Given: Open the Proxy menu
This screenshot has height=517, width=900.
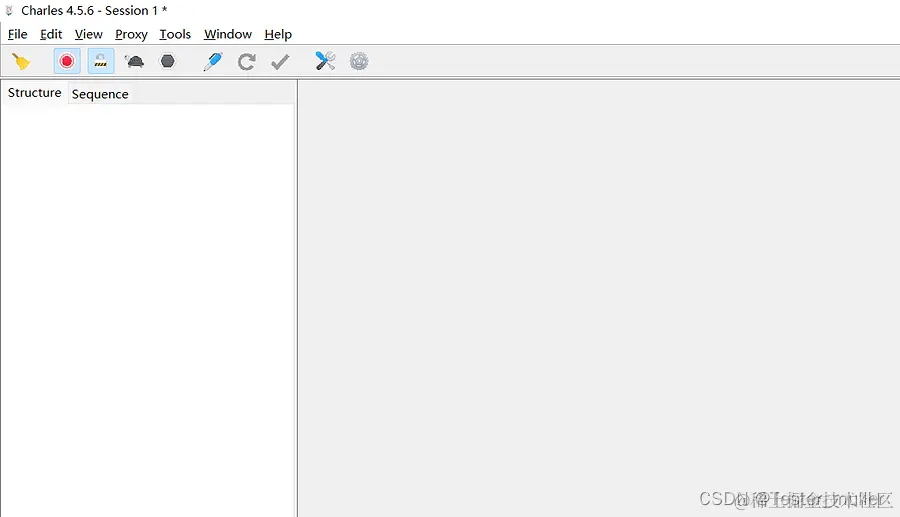Looking at the screenshot, I should (x=131, y=35).
